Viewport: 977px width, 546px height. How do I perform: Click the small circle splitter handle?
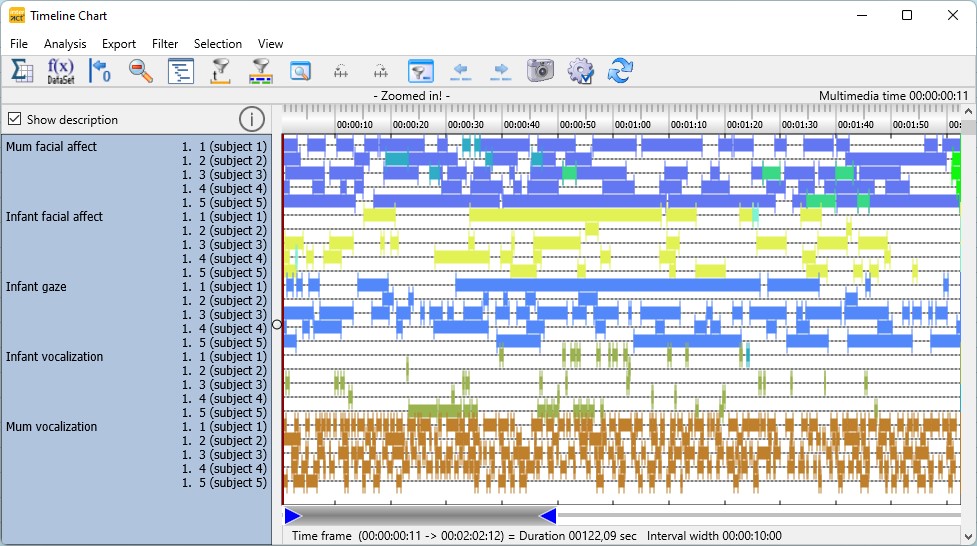[277, 324]
